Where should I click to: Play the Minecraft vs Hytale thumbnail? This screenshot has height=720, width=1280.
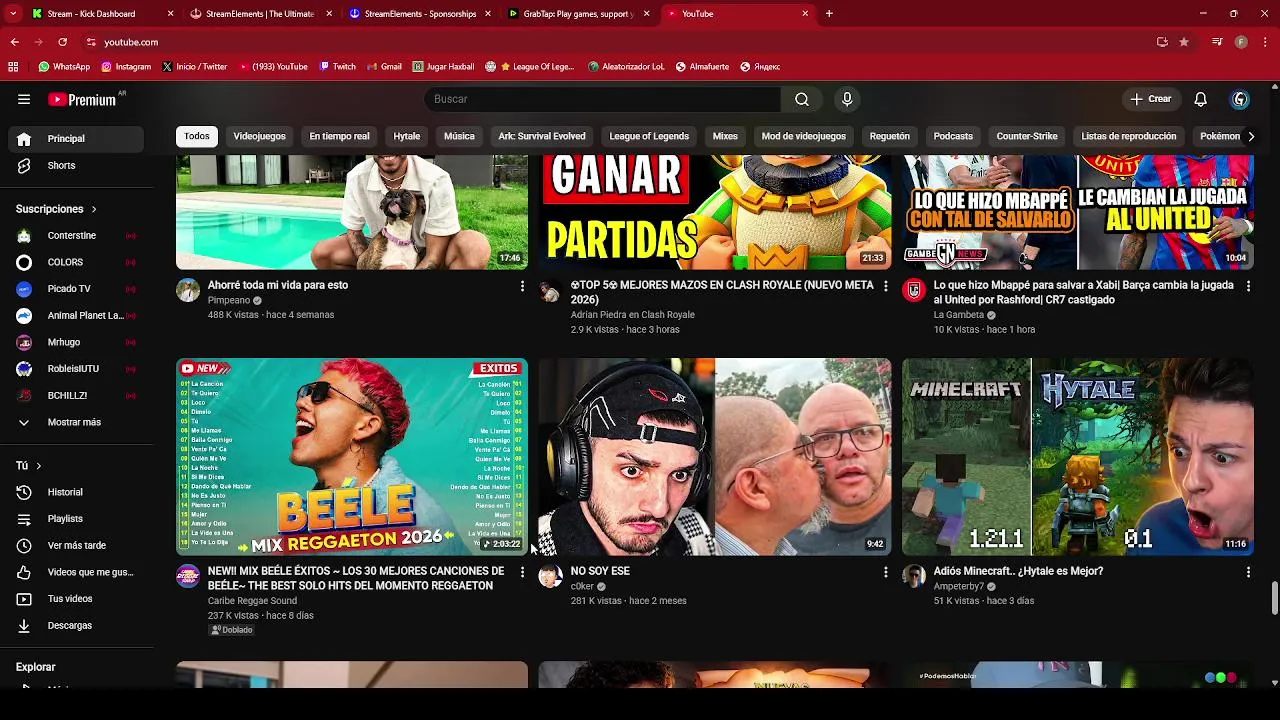click(x=1078, y=456)
